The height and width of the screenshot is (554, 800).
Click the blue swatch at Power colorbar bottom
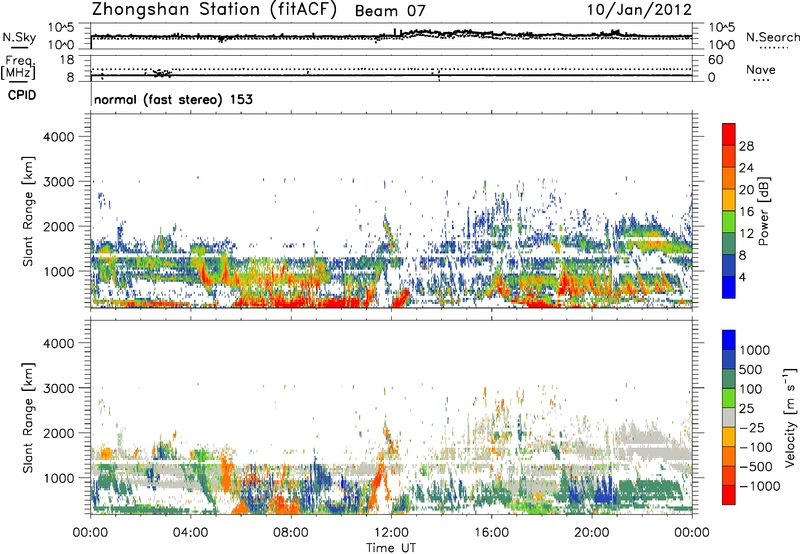tap(729, 287)
